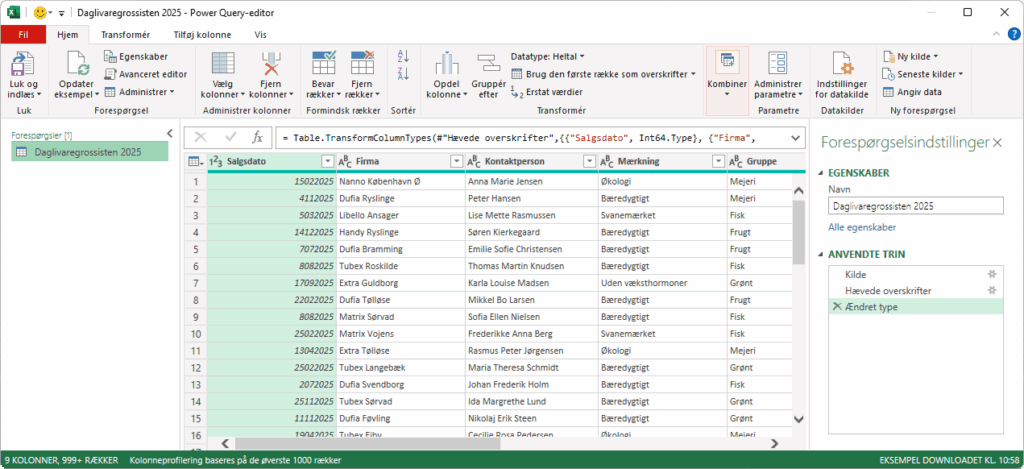Select the cell Nanno København Ø
Image resolution: width=1024 pixels, height=469 pixels.
[x=400, y=181]
